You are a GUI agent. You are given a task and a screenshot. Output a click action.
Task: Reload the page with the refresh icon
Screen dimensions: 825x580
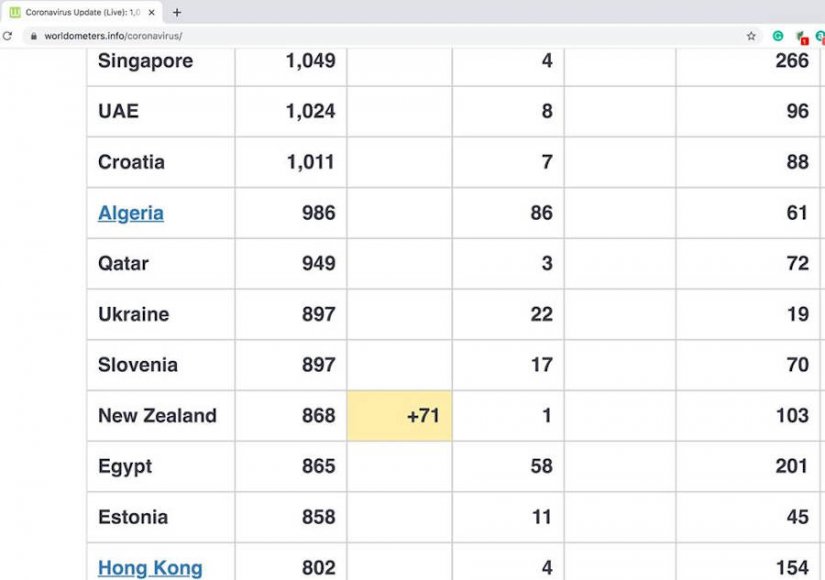coord(8,36)
